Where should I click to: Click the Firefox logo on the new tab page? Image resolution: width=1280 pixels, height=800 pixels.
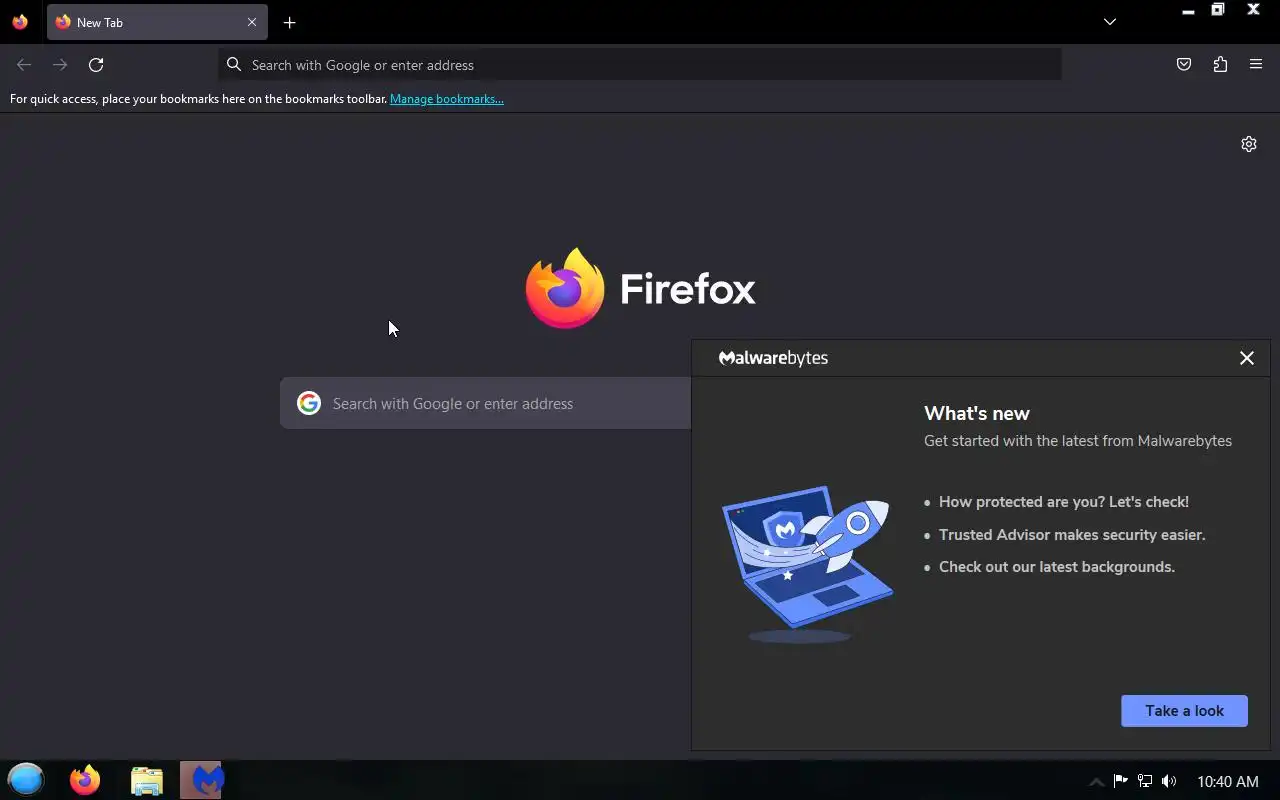pyautogui.click(x=640, y=288)
